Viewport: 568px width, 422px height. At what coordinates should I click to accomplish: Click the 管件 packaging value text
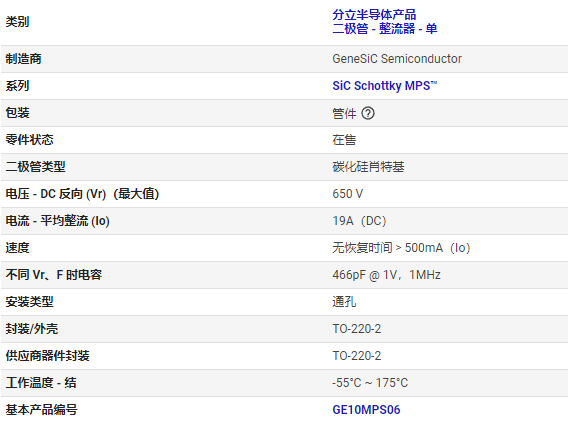point(344,113)
